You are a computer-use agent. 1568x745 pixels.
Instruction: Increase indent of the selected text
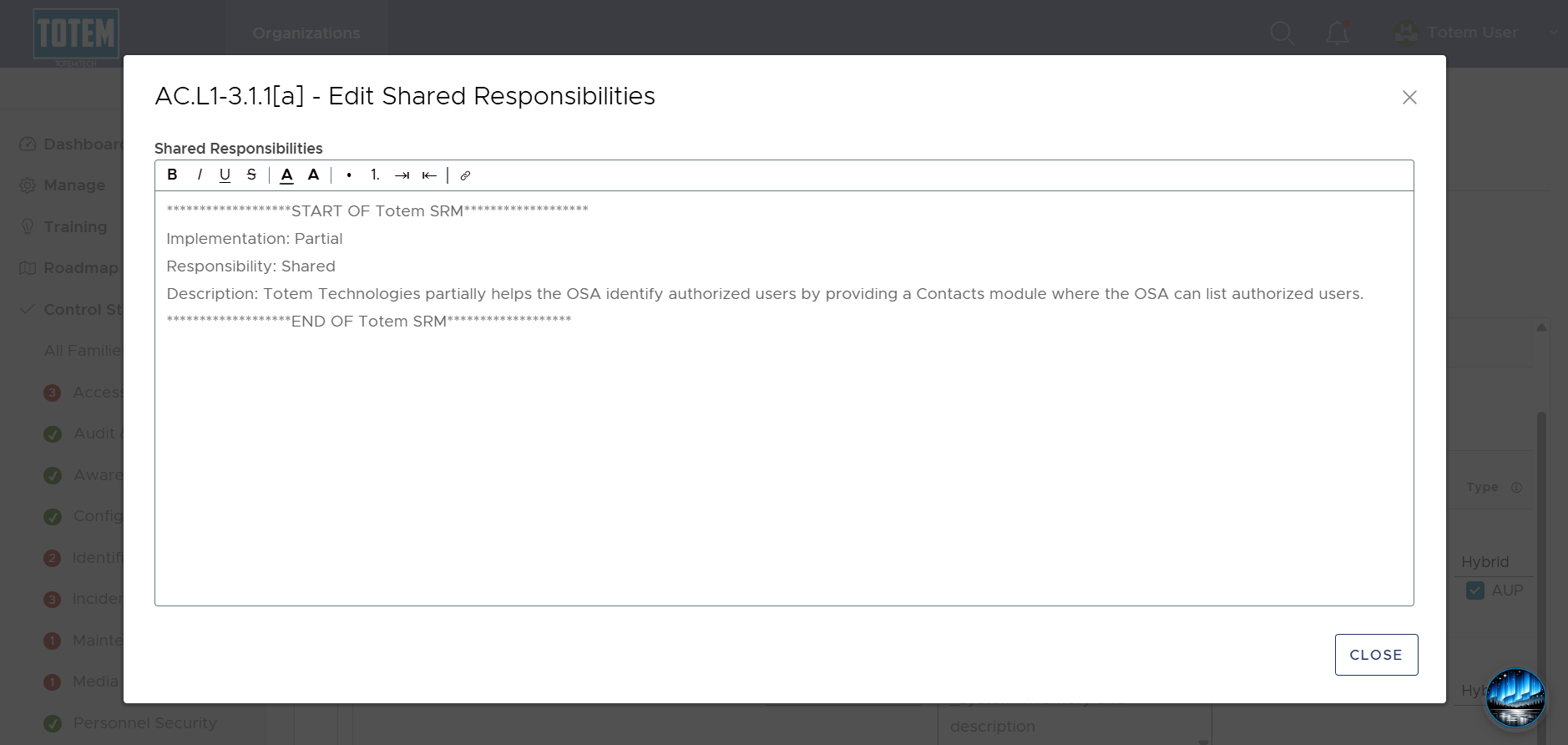[x=402, y=175]
